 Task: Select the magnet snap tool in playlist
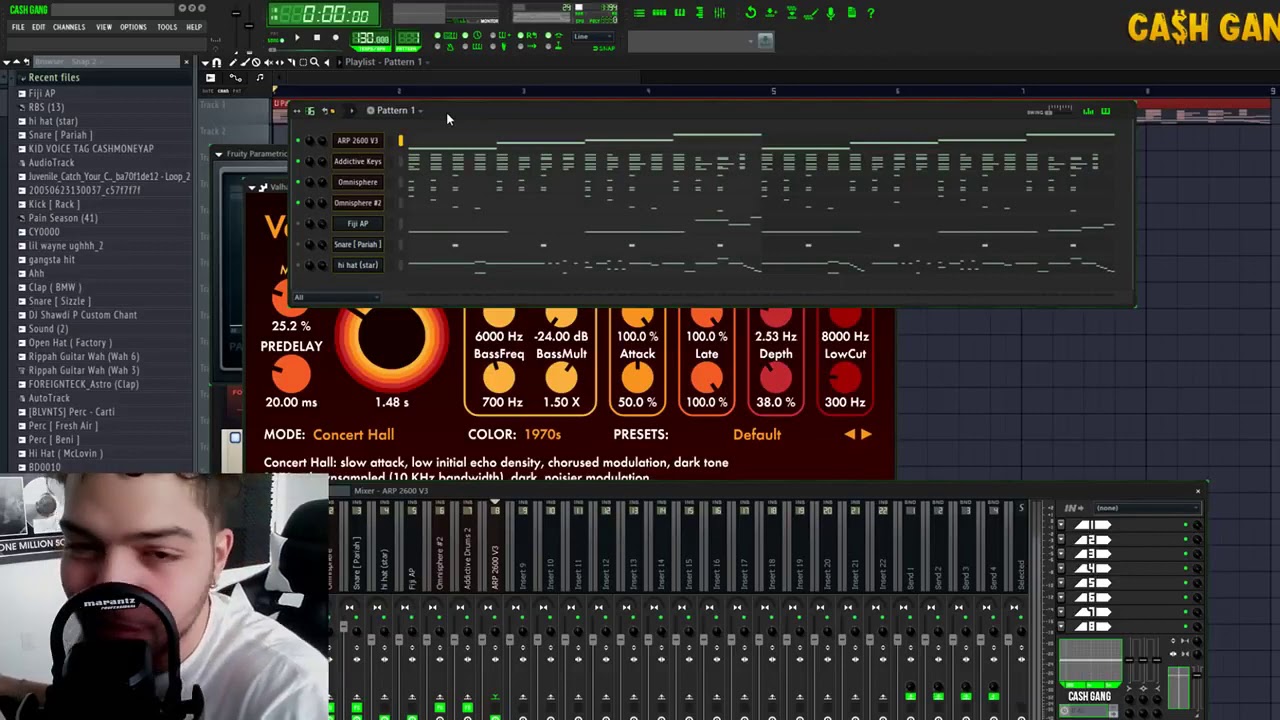[216, 62]
